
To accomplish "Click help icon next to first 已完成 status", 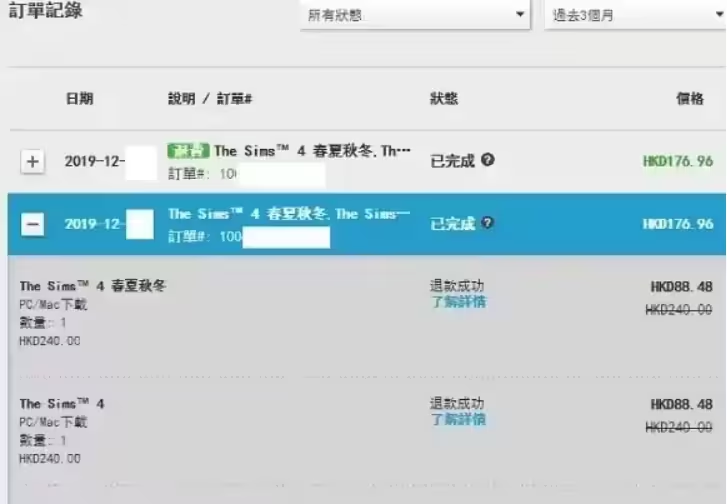I will pos(488,160).
